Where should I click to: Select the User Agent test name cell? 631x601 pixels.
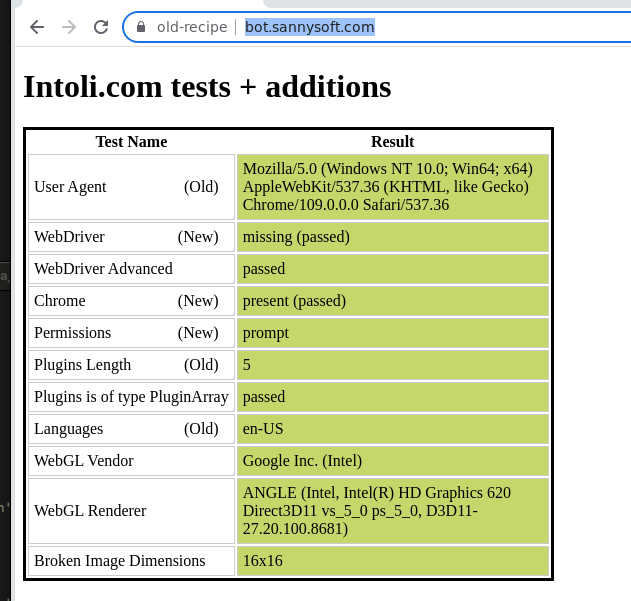(x=131, y=187)
